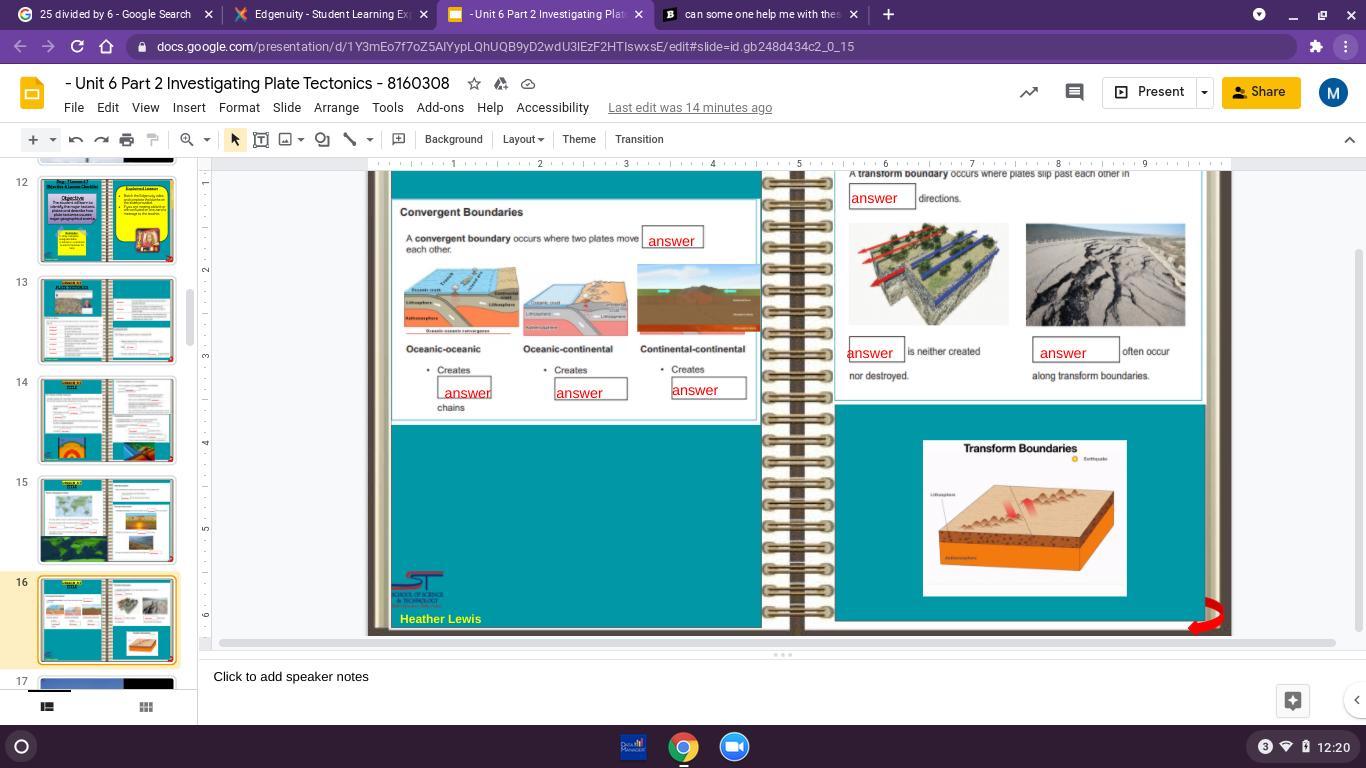Switch to filmstrip view
The image size is (1366, 768).
46,707
